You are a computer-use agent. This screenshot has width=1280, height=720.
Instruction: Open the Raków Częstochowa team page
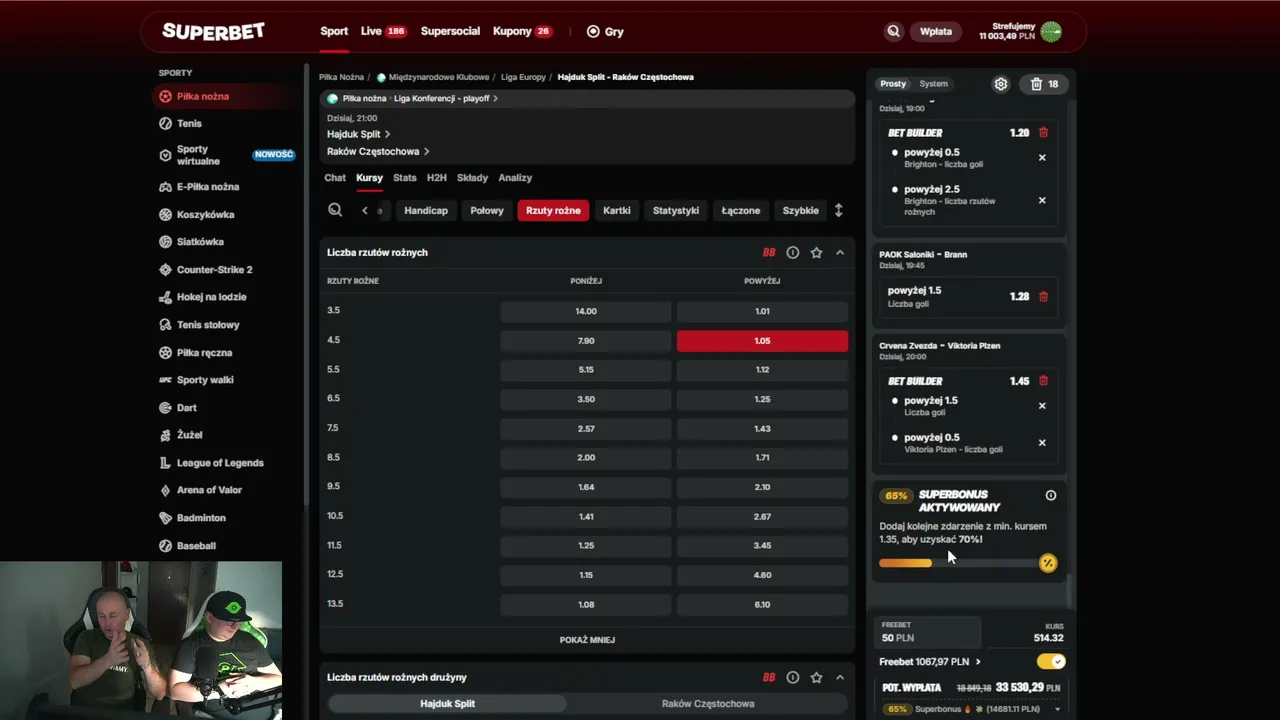click(x=378, y=152)
